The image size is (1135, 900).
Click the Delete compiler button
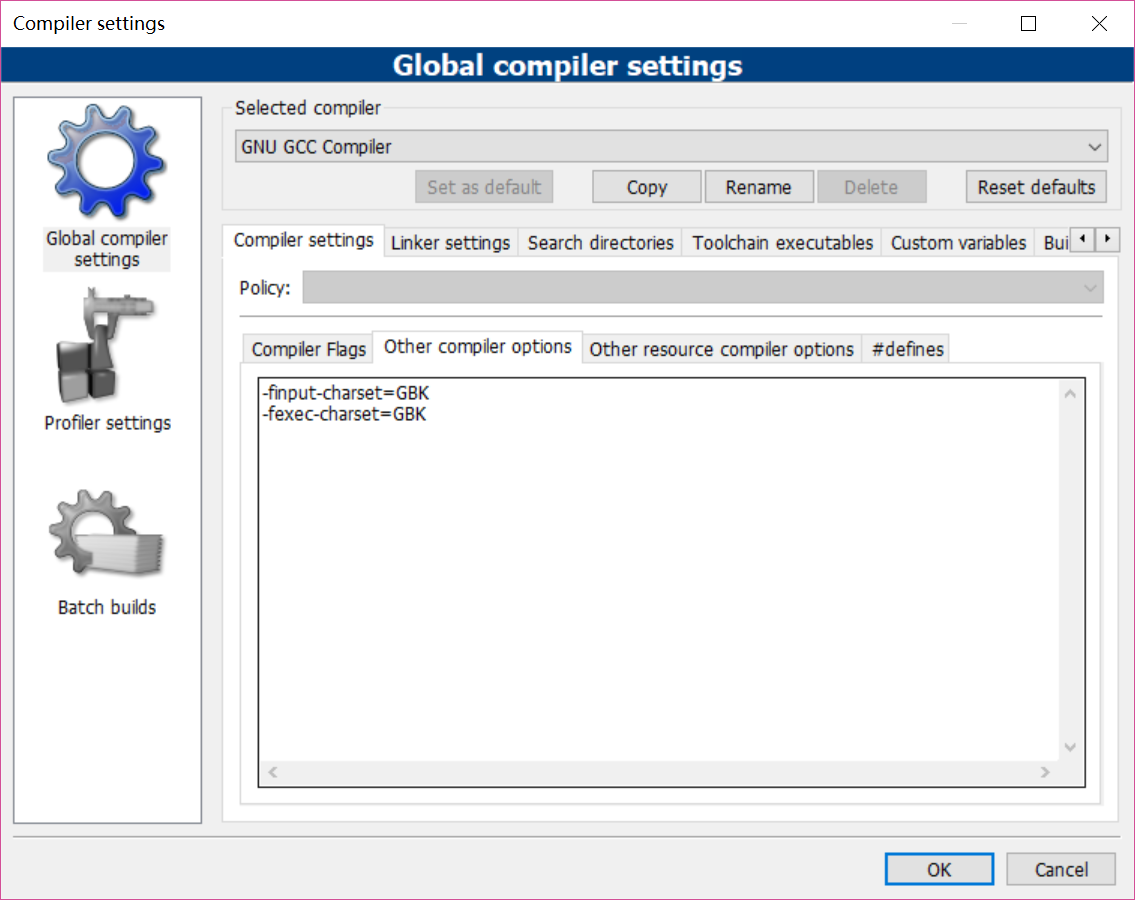tap(871, 188)
